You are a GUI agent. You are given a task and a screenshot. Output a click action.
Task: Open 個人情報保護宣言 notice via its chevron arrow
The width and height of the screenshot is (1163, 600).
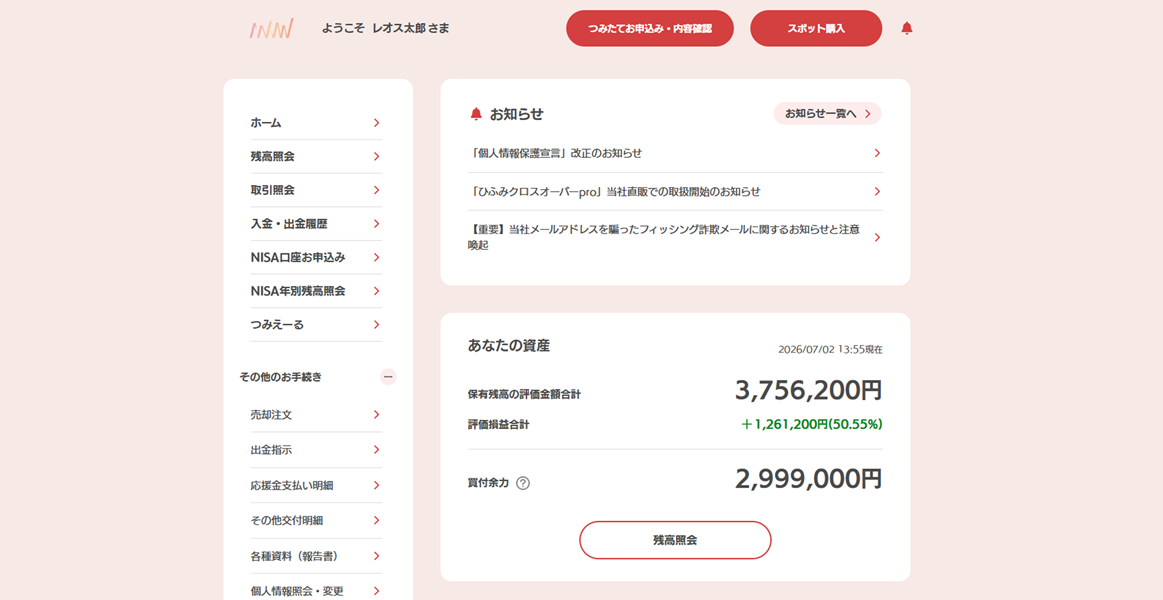(877, 153)
